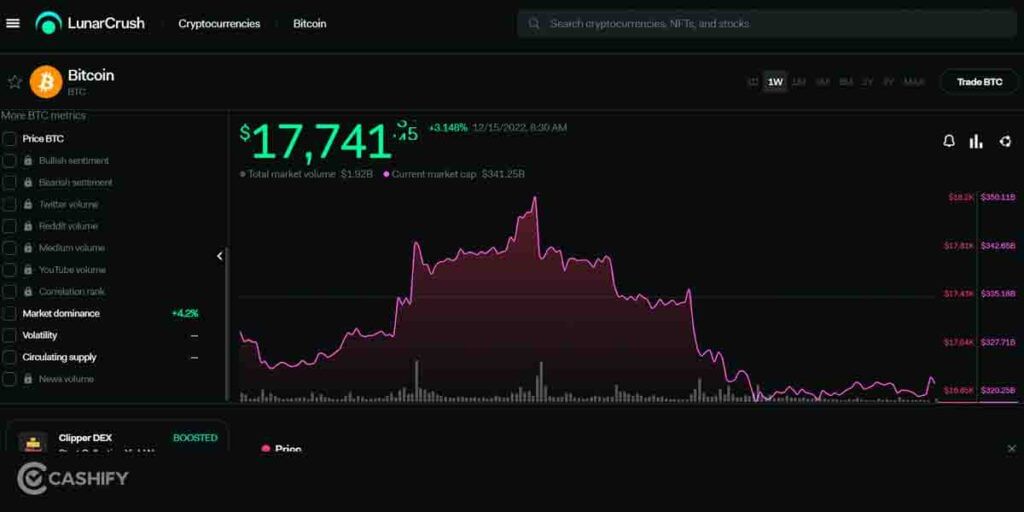Click the orange Bitcoin coin icon

coord(46,82)
